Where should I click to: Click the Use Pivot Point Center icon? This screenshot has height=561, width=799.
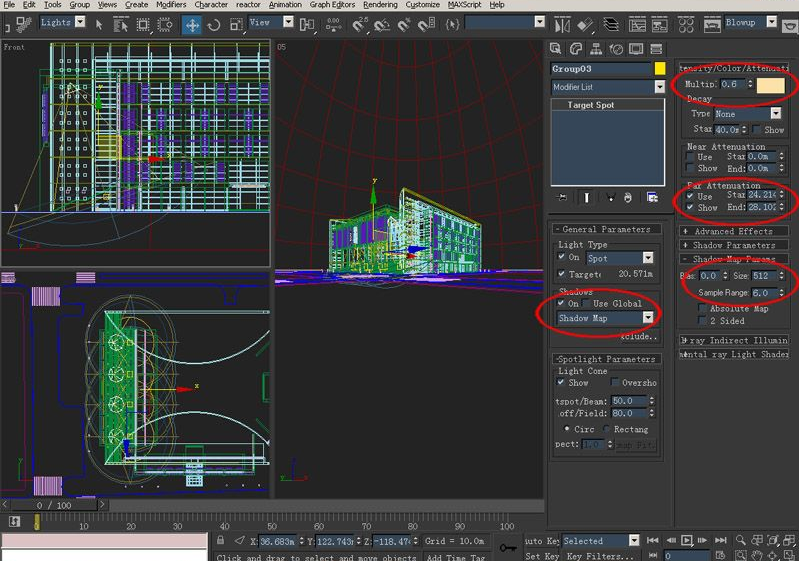pyautogui.click(x=307, y=24)
